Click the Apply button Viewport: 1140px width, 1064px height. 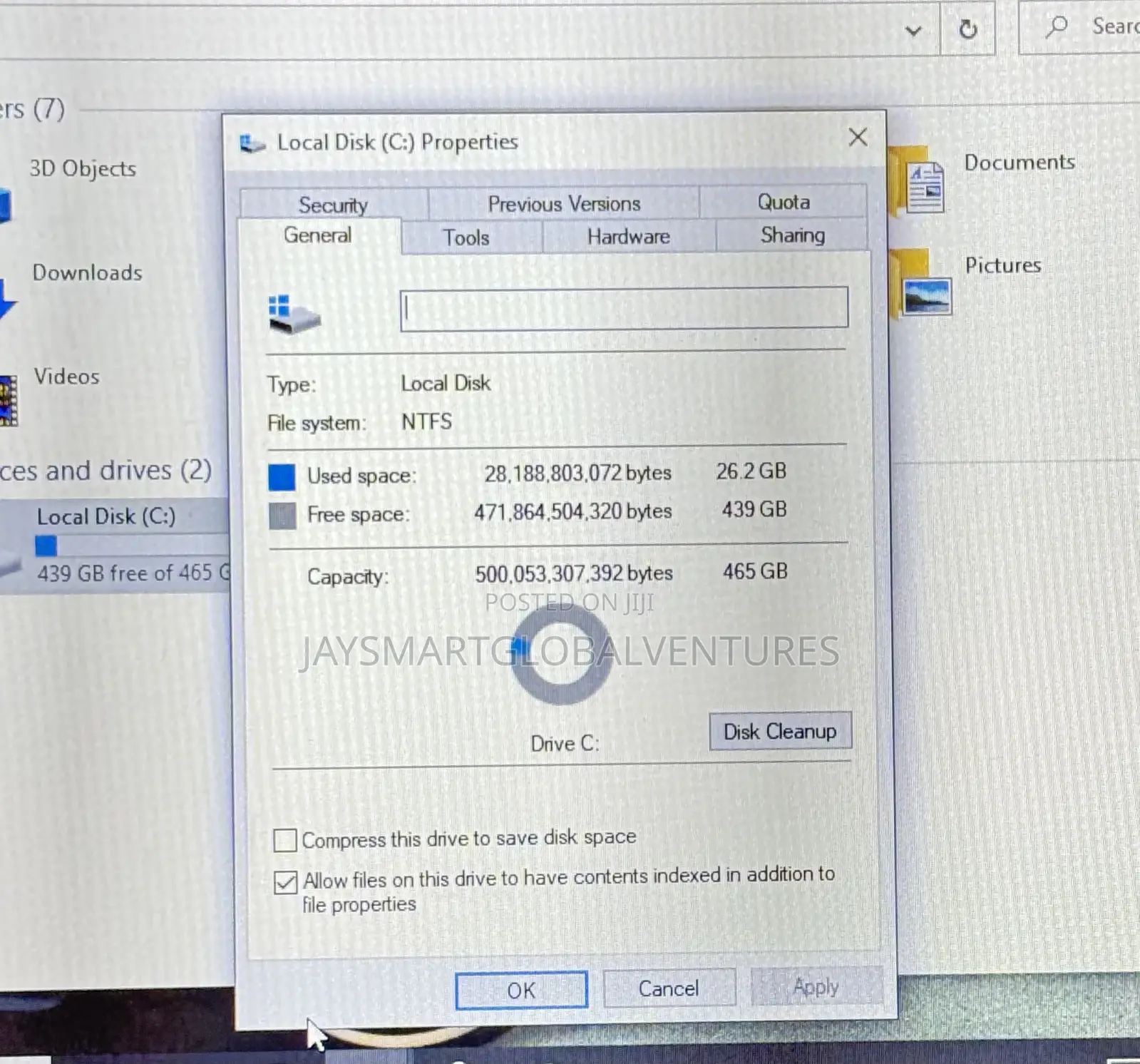point(816,987)
